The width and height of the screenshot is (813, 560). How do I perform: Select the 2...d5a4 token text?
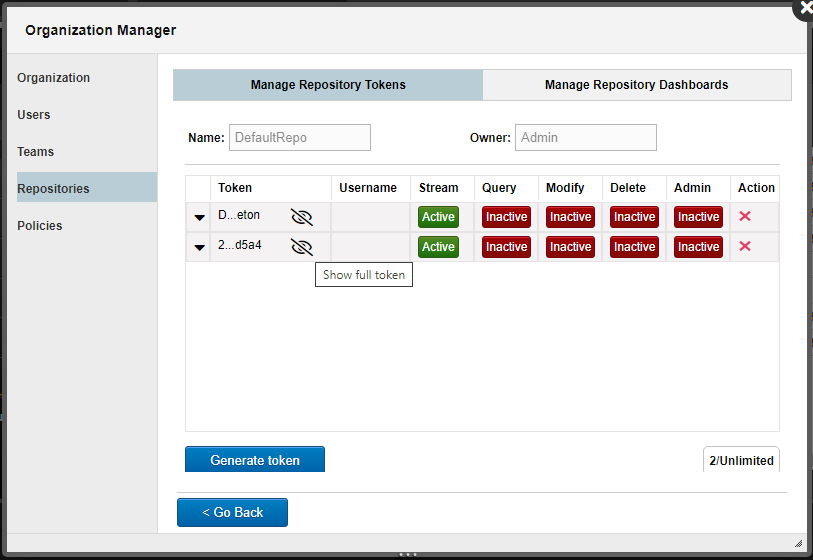click(x=240, y=245)
